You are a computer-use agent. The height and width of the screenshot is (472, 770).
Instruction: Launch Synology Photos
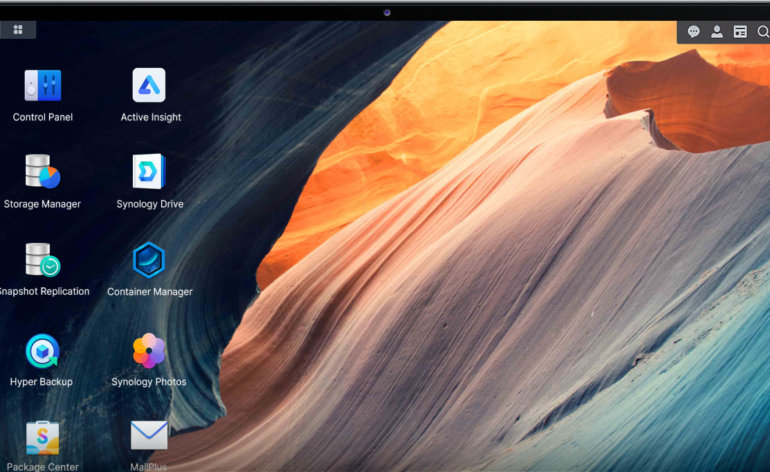point(149,351)
